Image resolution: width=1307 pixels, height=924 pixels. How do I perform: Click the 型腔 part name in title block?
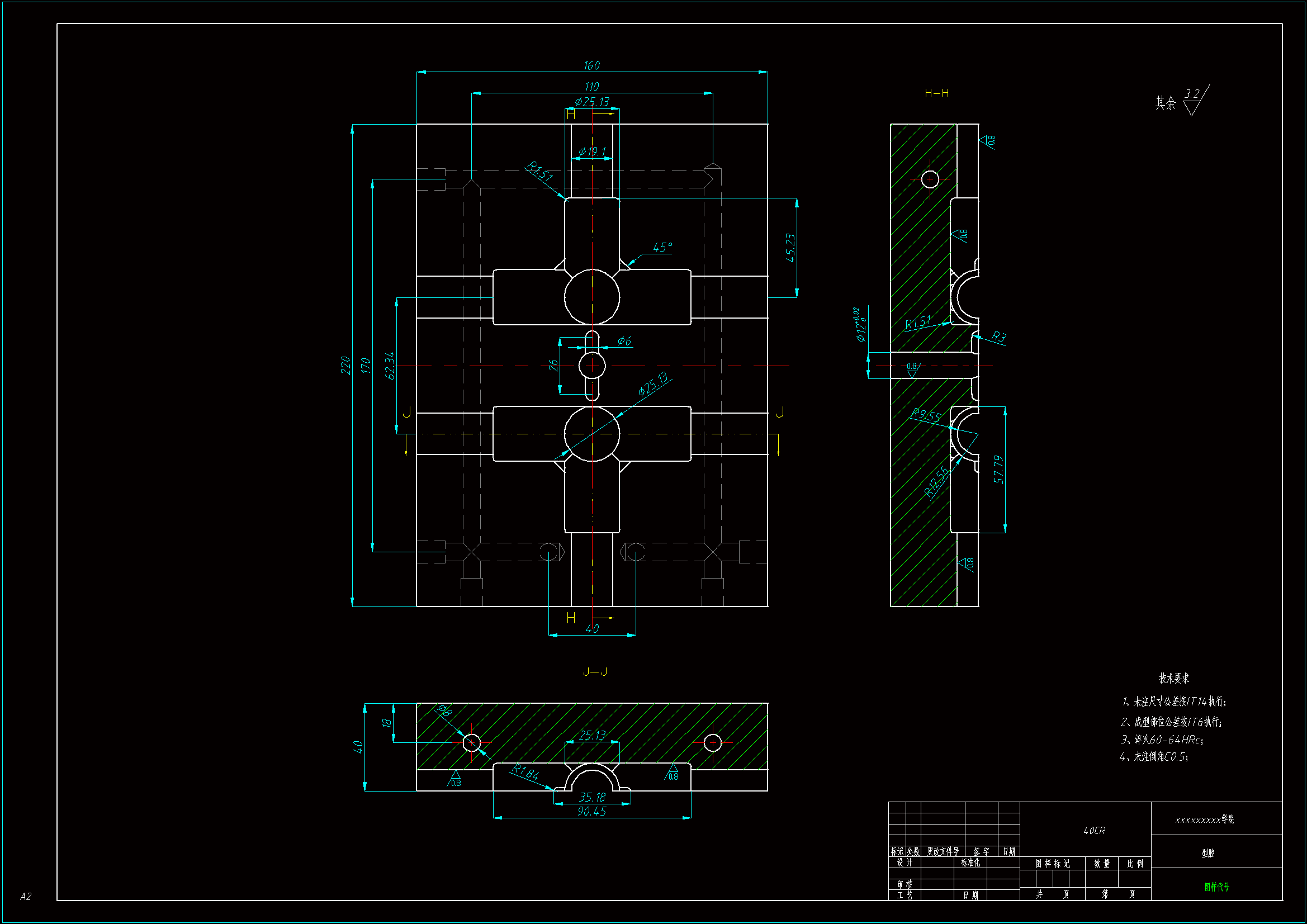tap(1207, 853)
